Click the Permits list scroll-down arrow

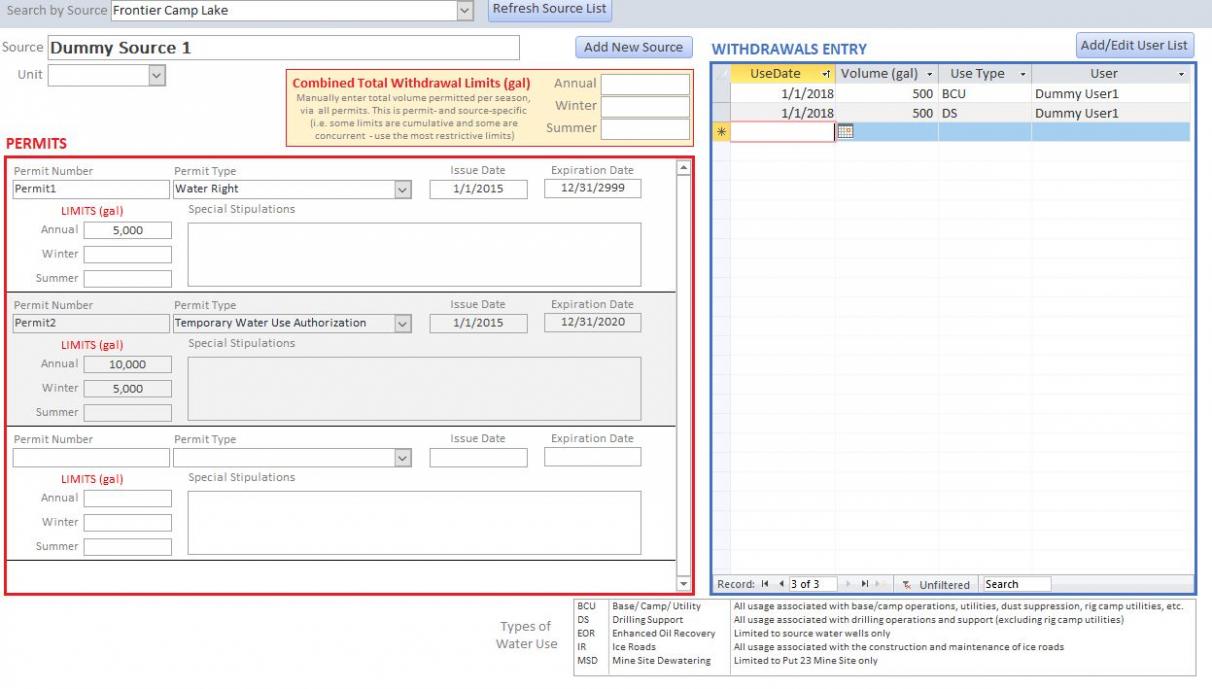[684, 583]
